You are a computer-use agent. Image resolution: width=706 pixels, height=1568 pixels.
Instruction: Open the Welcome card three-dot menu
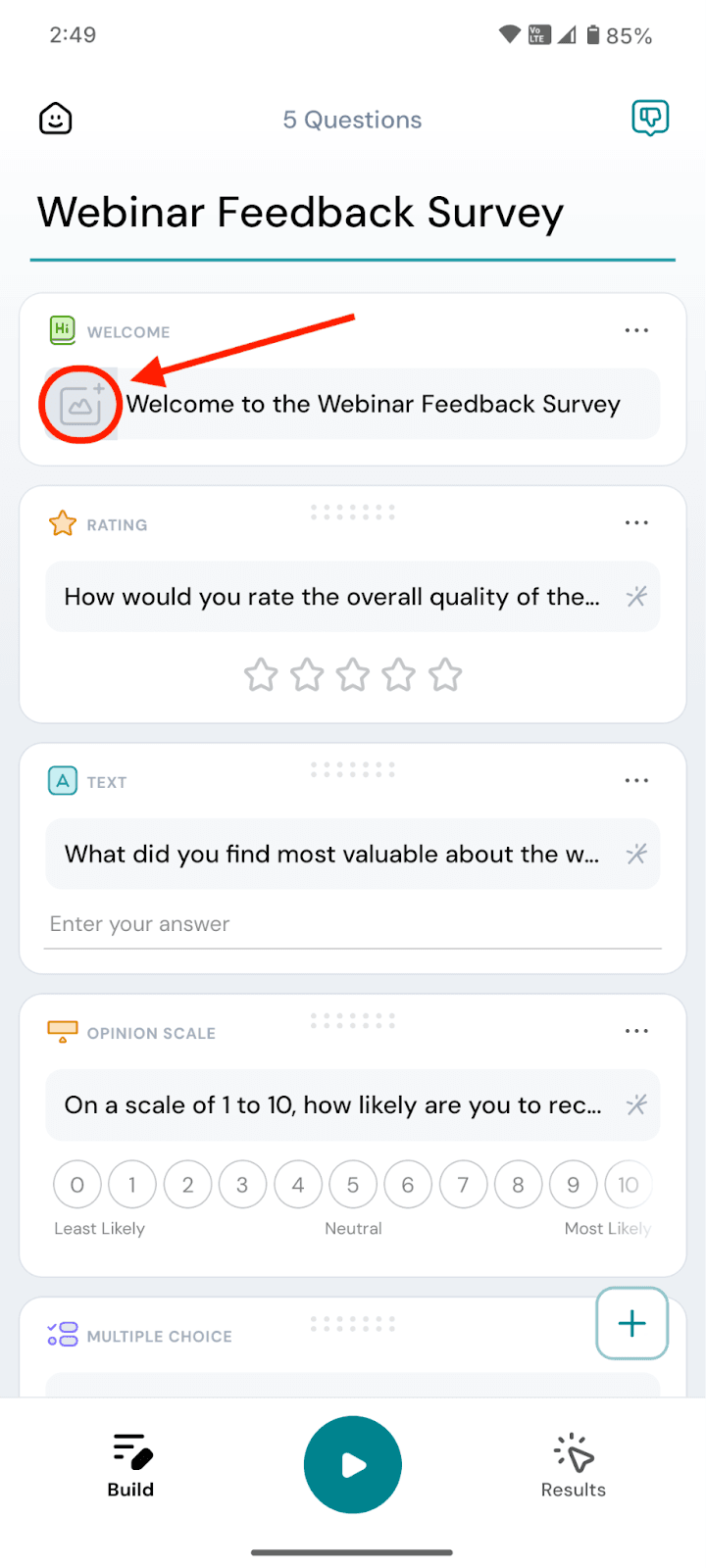(636, 331)
